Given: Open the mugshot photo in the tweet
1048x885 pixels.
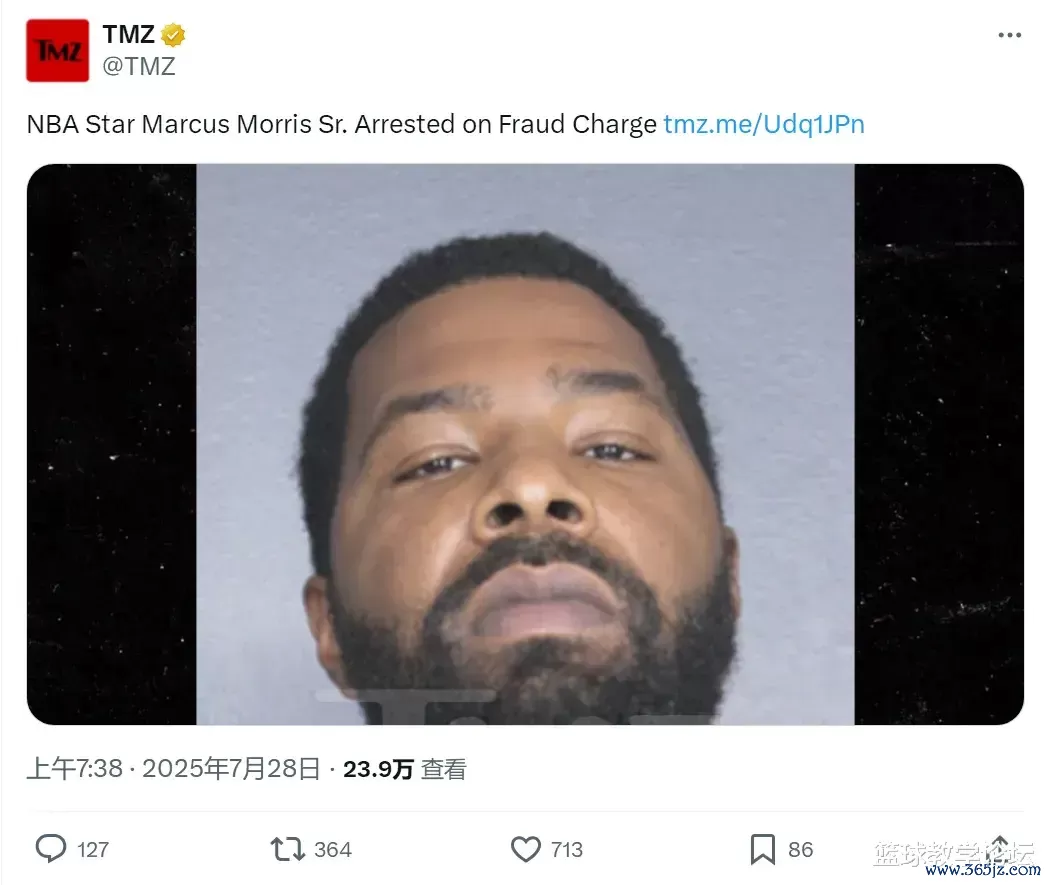Looking at the screenshot, I should tap(525, 444).
